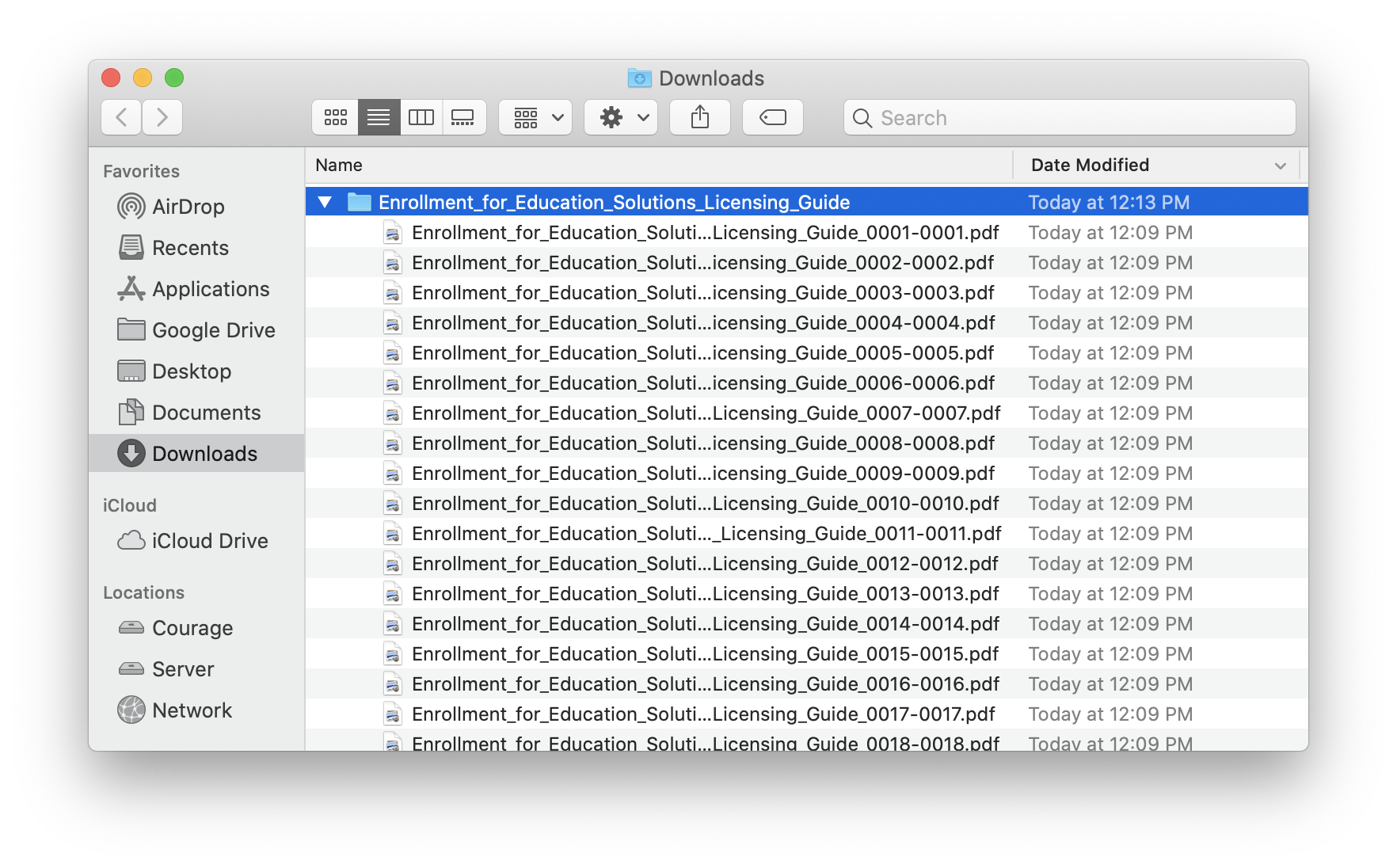This screenshot has height=868, width=1397.
Task: Minimize the Finder window with the yellow button
Action: [143, 78]
